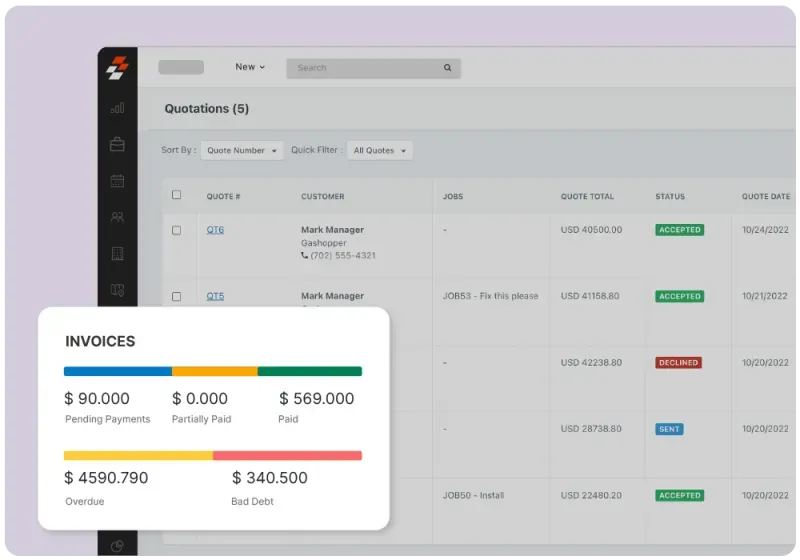This screenshot has width=800, height=560.
Task: Open the bar chart dashboard icon
Action: coord(118,108)
